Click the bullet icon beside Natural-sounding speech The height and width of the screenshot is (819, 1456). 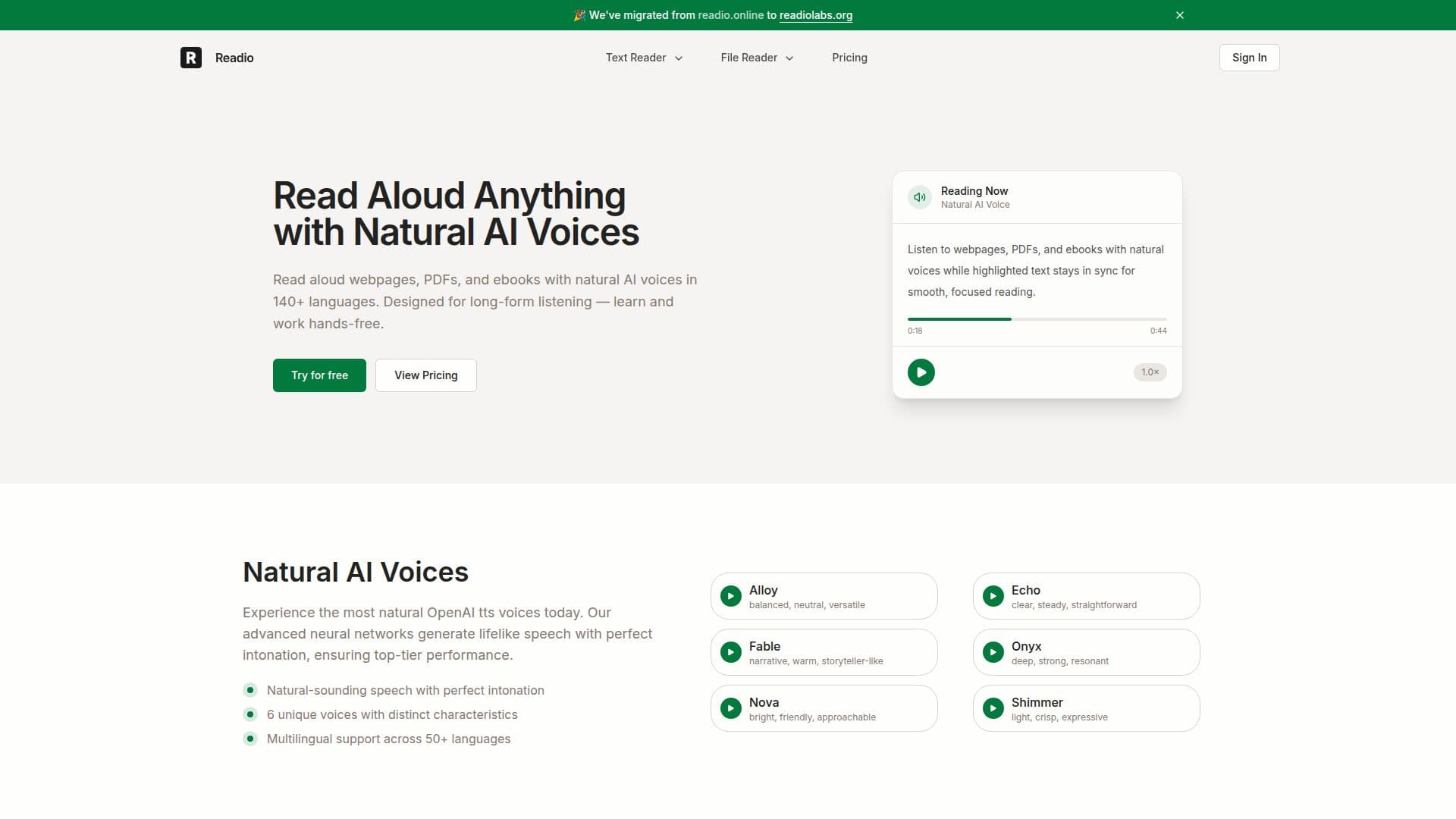[250, 690]
